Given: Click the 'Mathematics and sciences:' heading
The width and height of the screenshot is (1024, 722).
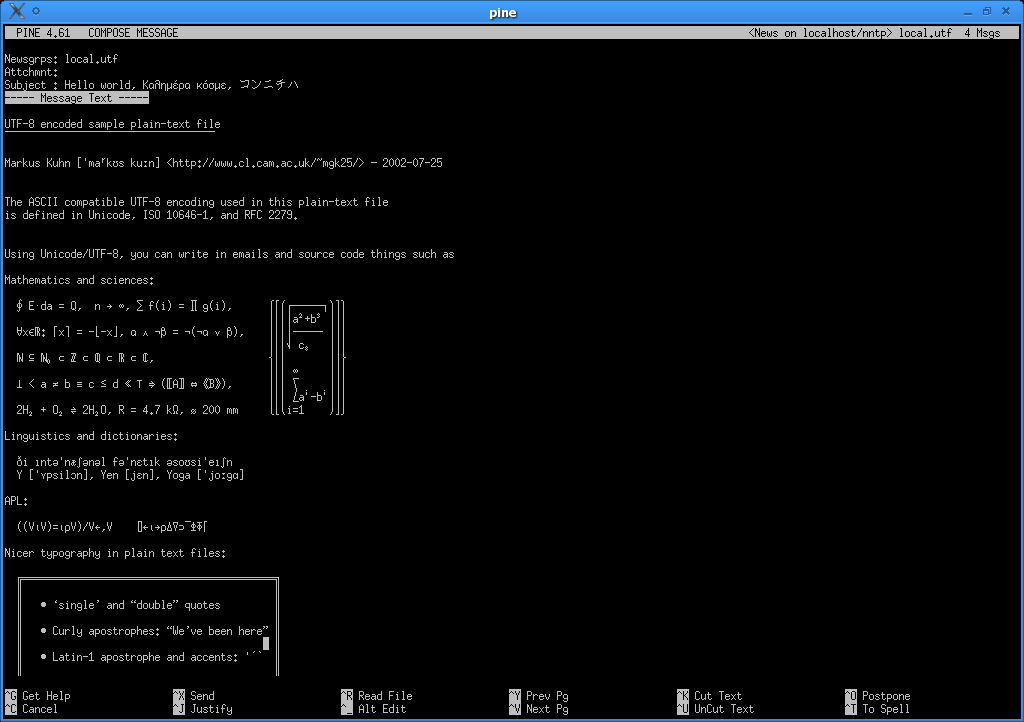Looking at the screenshot, I should [79, 280].
